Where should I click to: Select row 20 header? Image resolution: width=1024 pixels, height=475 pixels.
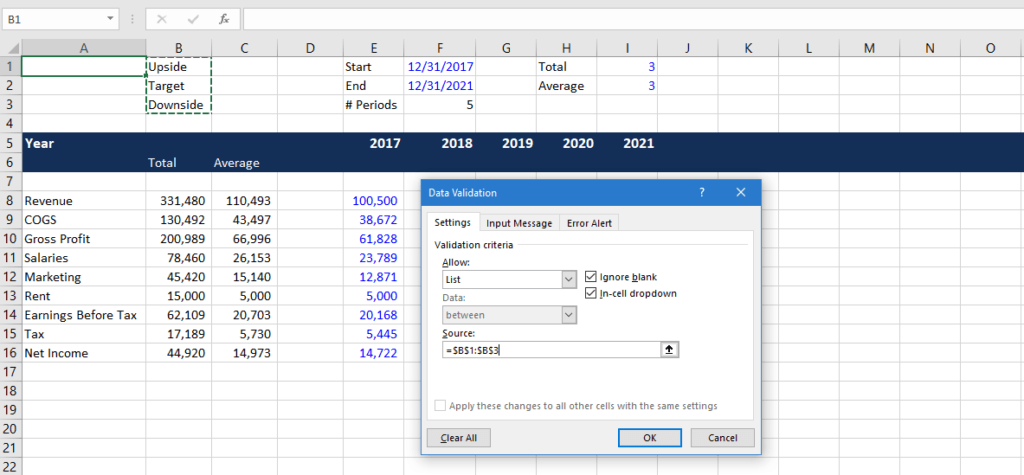click(11, 429)
